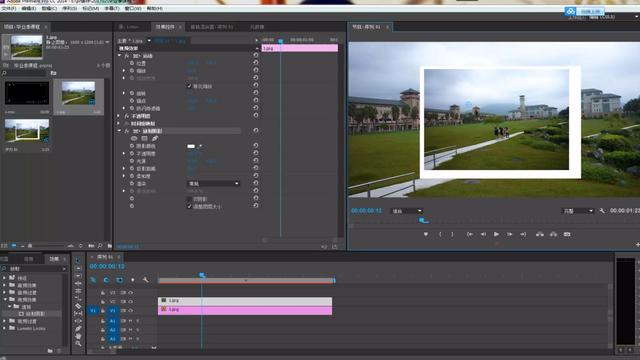Select the Rate Stretch tool in the tools panel

(78, 298)
